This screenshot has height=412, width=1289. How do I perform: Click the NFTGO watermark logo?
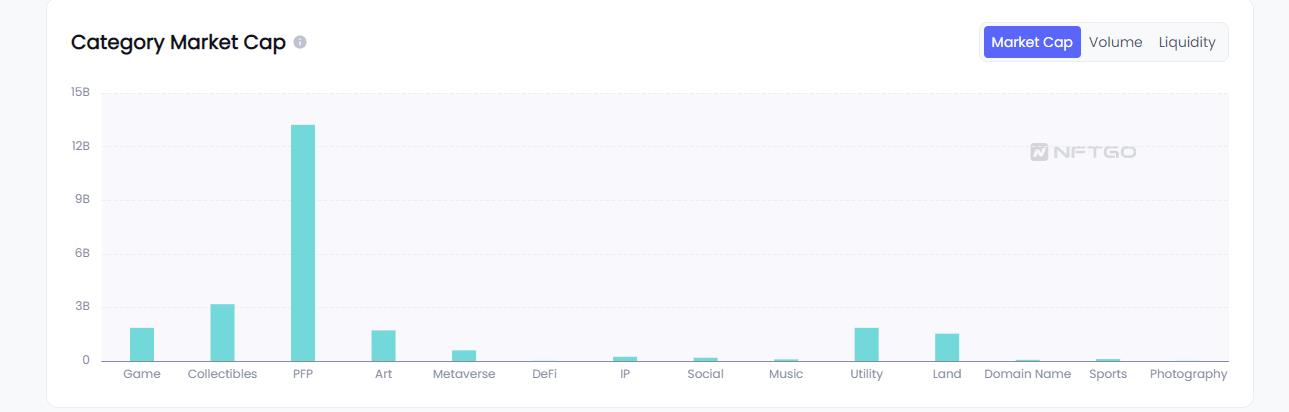pyautogui.click(x=1083, y=152)
